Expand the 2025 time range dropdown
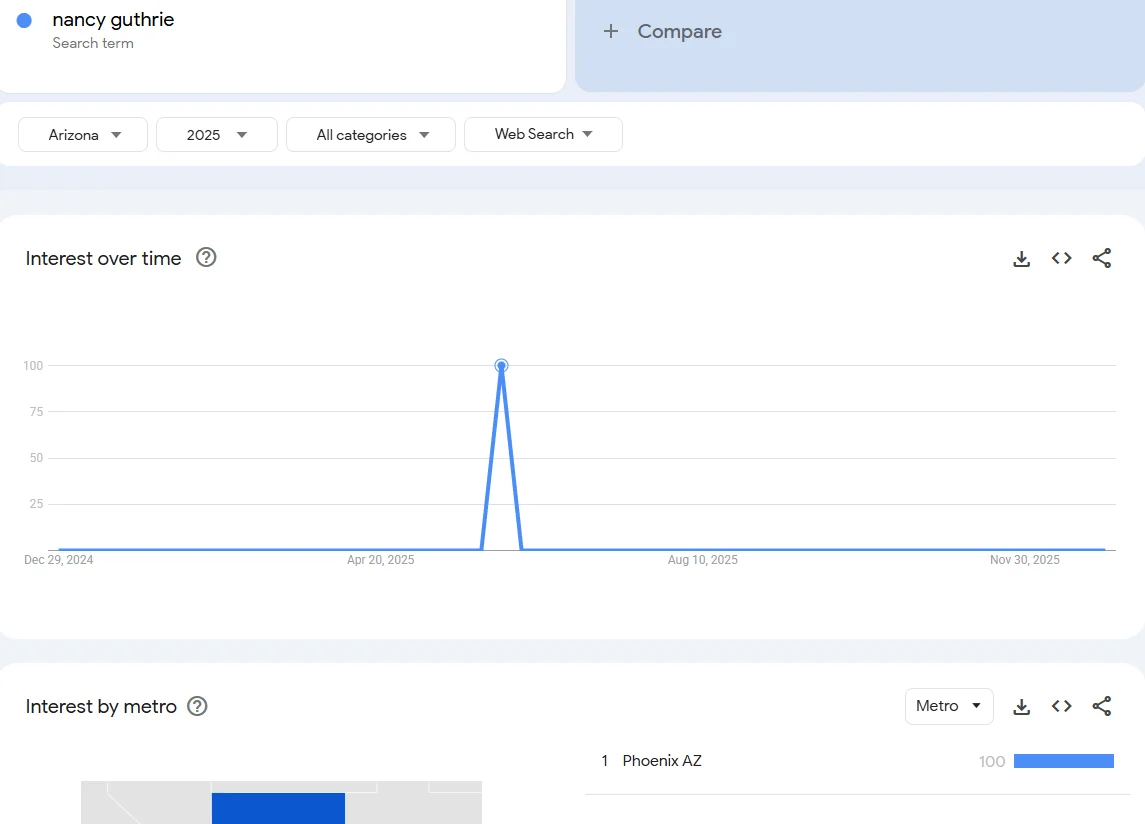 pyautogui.click(x=216, y=135)
